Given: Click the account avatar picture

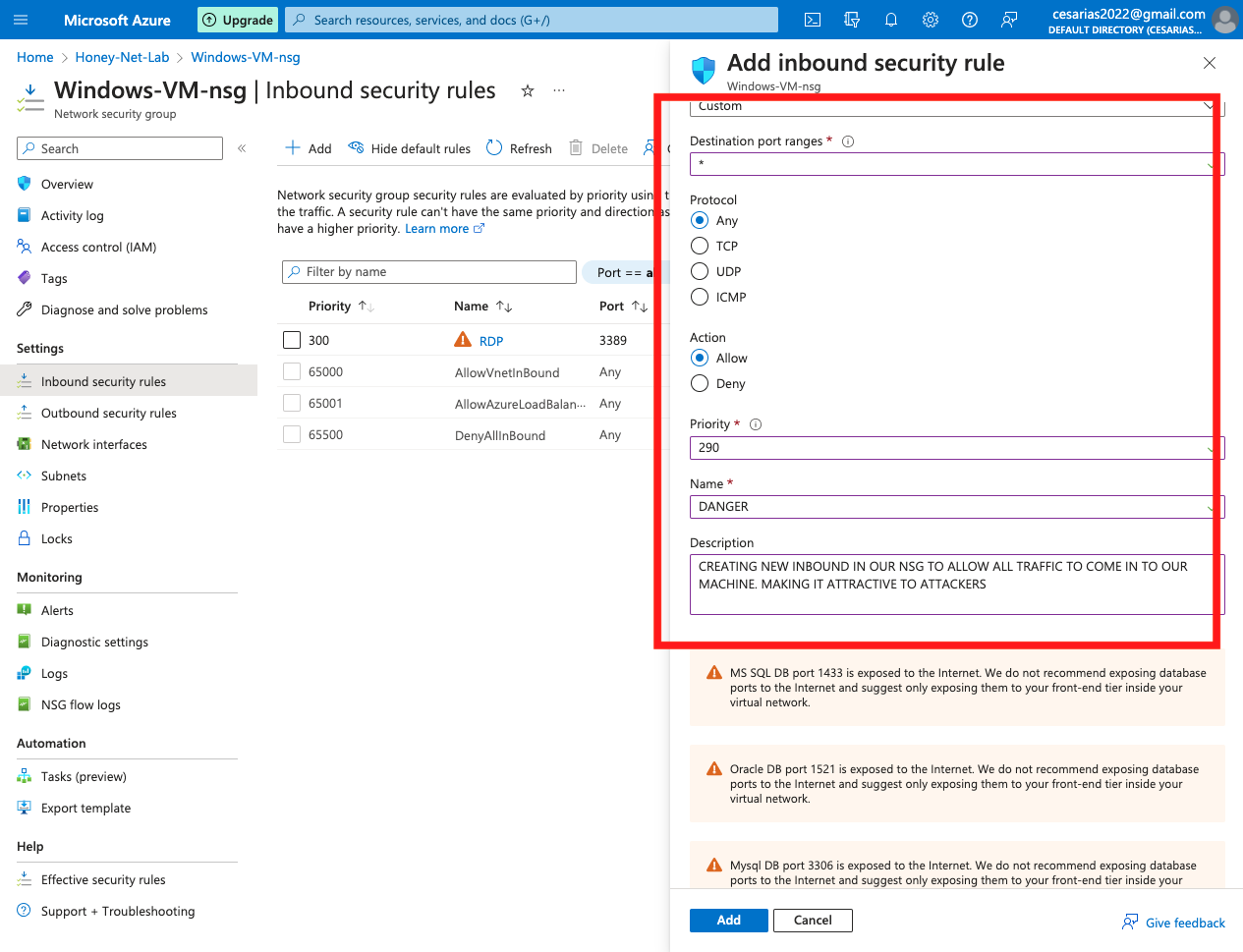Looking at the screenshot, I should (x=1224, y=20).
